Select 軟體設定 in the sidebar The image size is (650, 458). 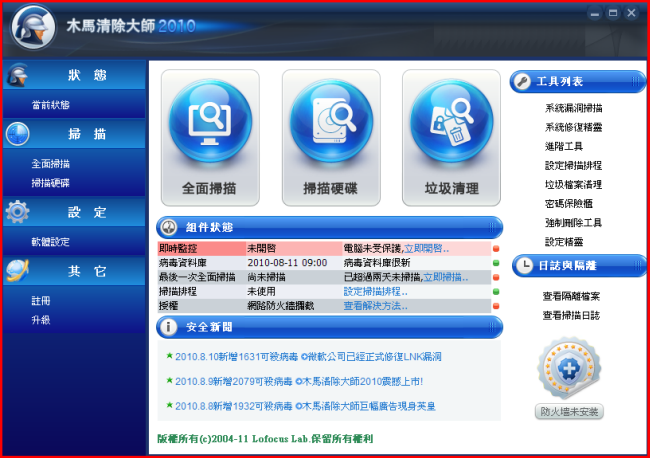[51, 241]
